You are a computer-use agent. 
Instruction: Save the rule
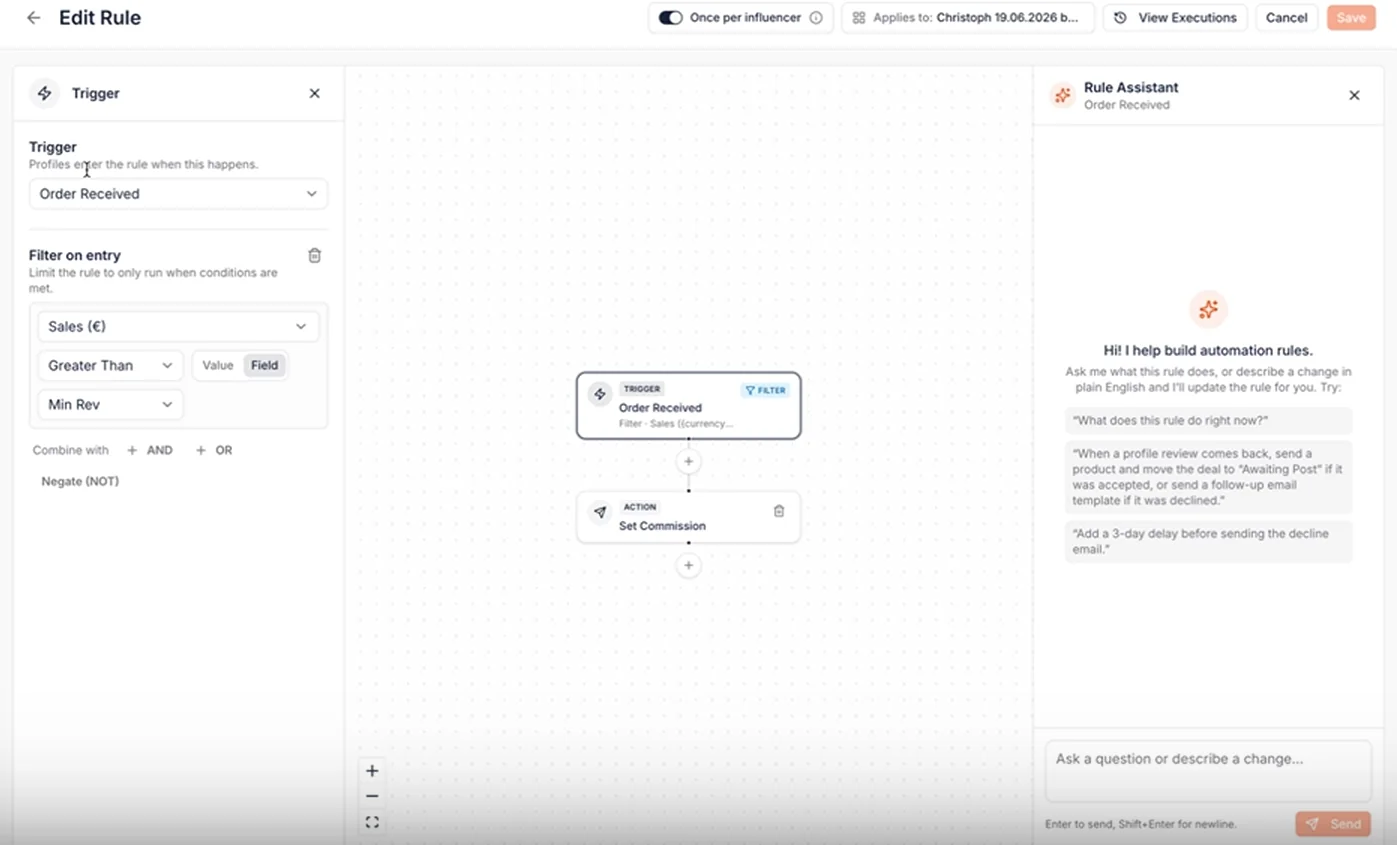point(1351,18)
